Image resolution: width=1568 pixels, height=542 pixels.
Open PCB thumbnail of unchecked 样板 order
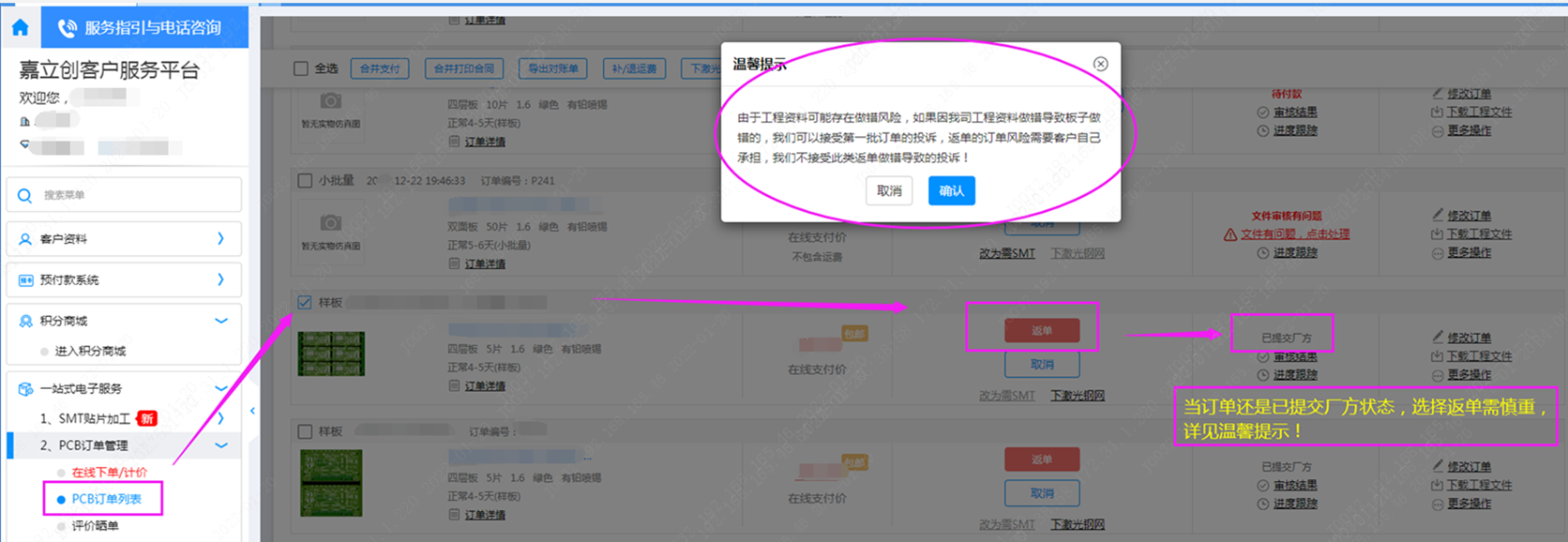331,483
